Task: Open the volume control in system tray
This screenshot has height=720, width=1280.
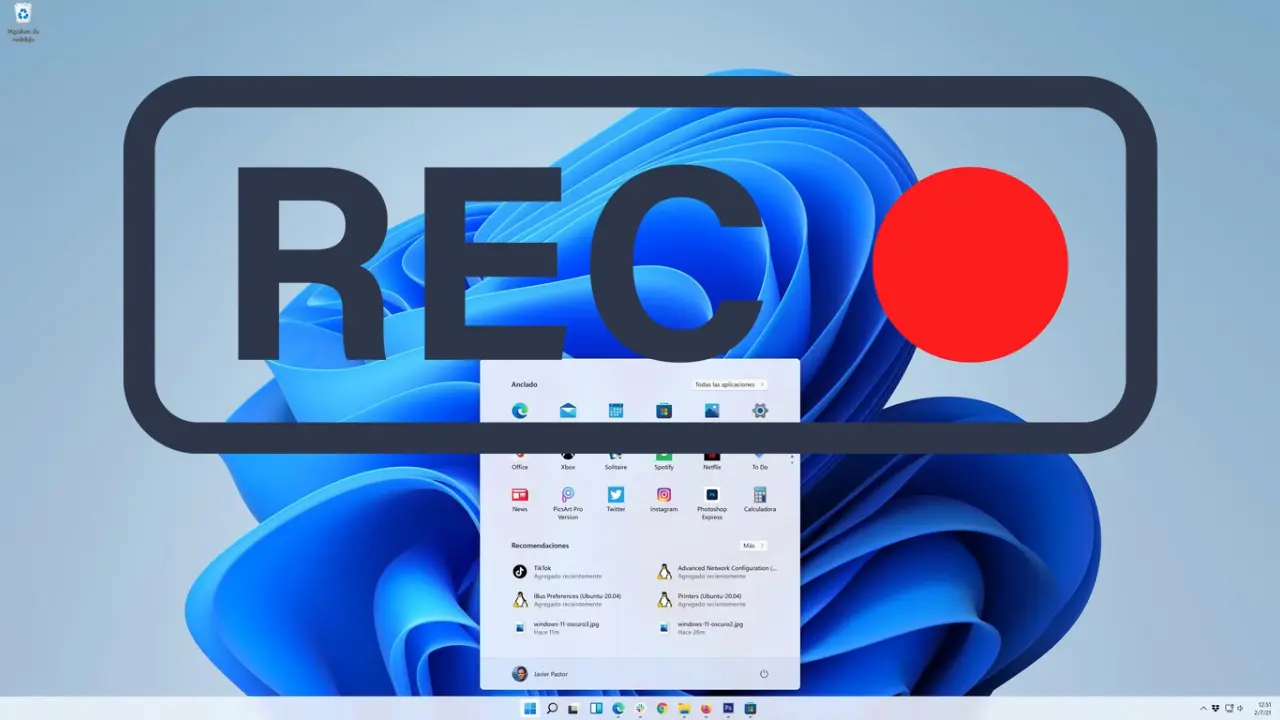Action: tap(1240, 709)
